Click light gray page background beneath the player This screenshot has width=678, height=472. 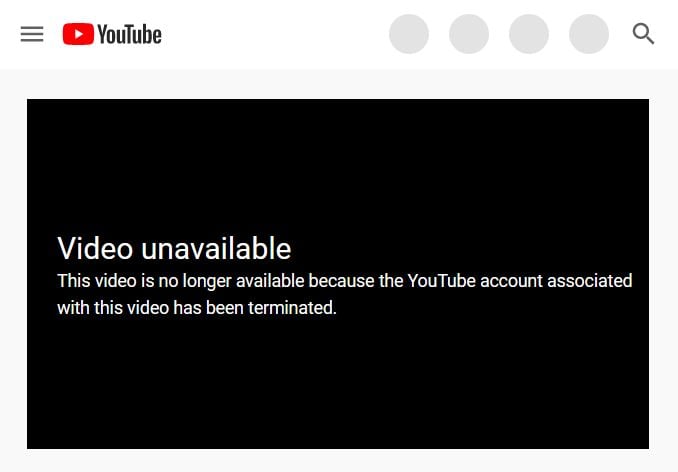(339, 461)
